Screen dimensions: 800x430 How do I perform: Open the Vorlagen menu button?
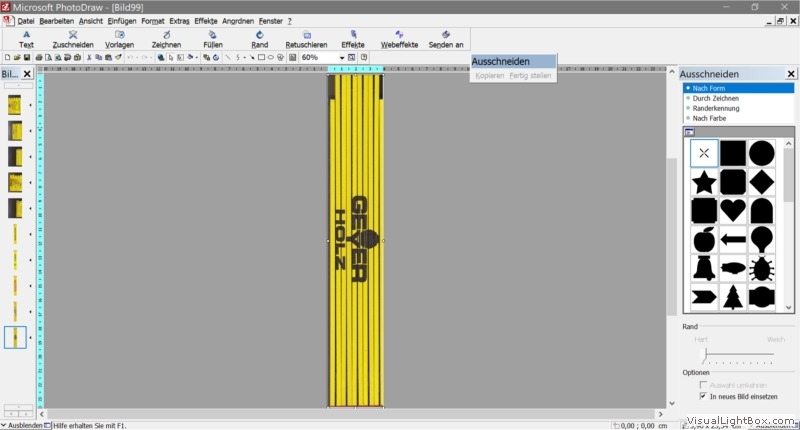(119, 39)
